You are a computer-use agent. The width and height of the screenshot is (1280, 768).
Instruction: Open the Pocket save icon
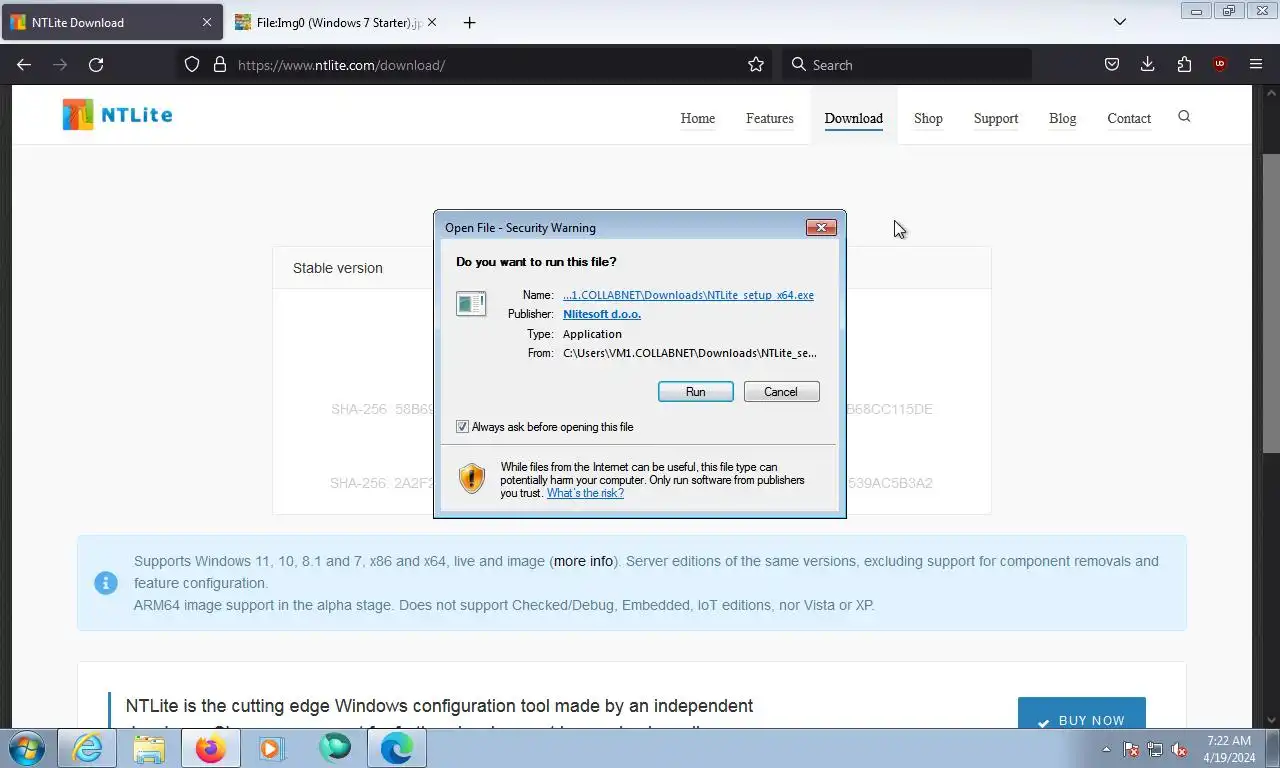coord(1111,64)
